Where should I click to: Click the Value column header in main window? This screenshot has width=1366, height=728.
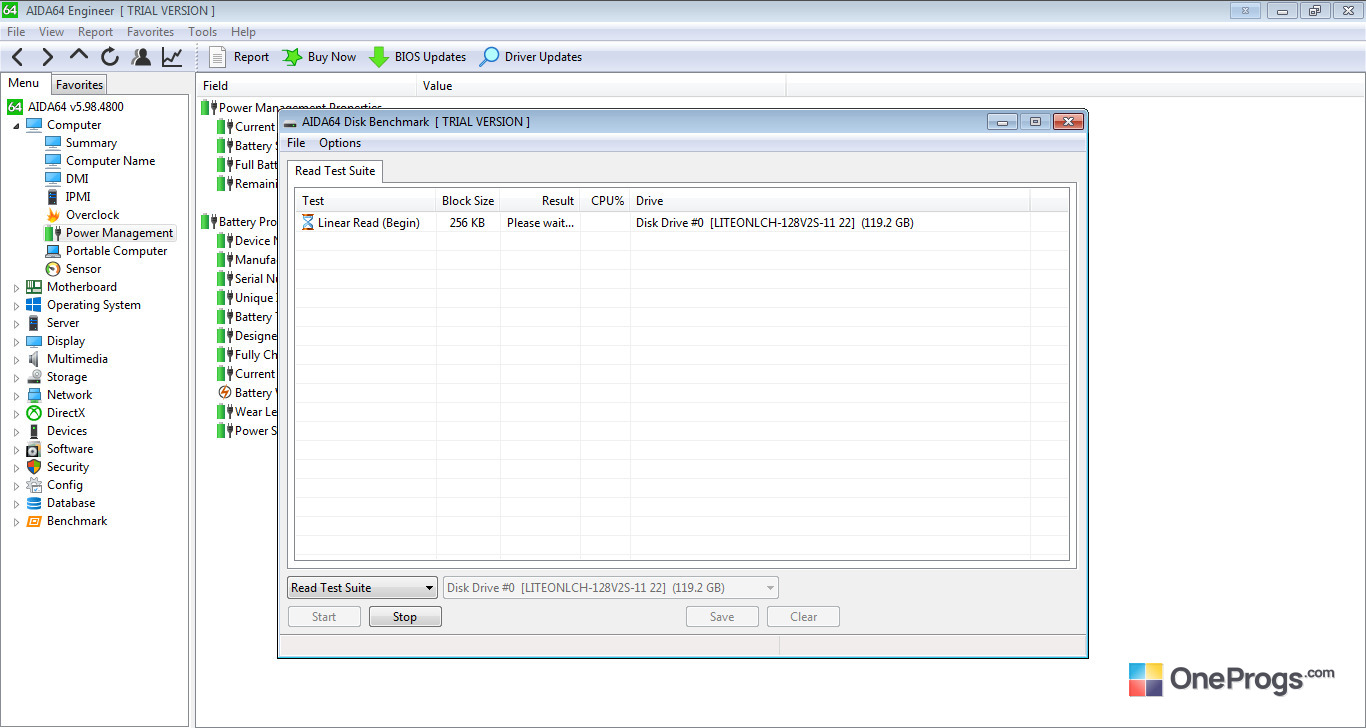pyautogui.click(x=601, y=86)
